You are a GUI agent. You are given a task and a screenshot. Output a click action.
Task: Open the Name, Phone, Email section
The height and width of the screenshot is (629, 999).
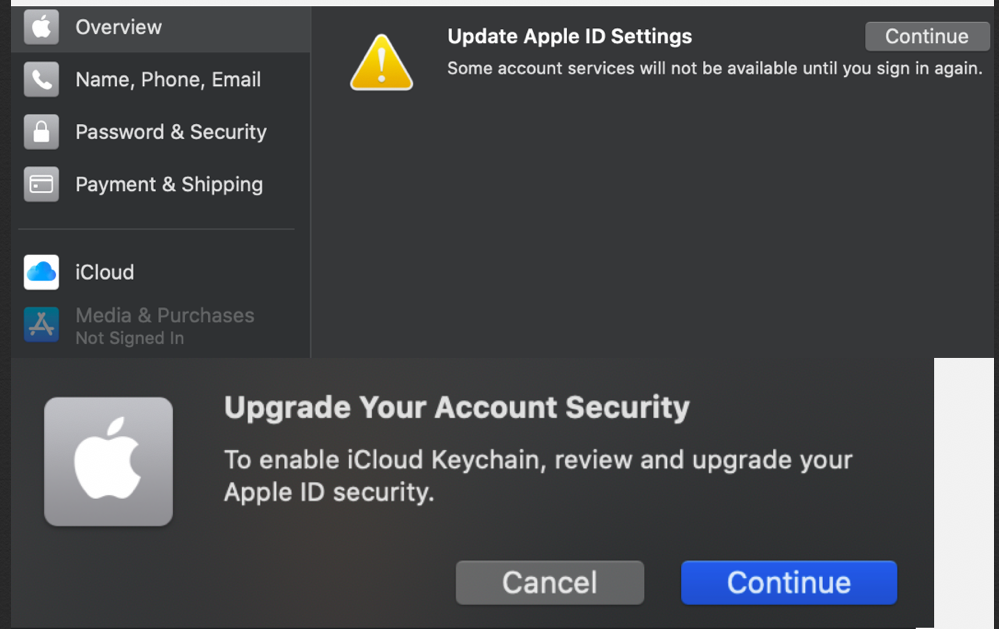coord(168,80)
